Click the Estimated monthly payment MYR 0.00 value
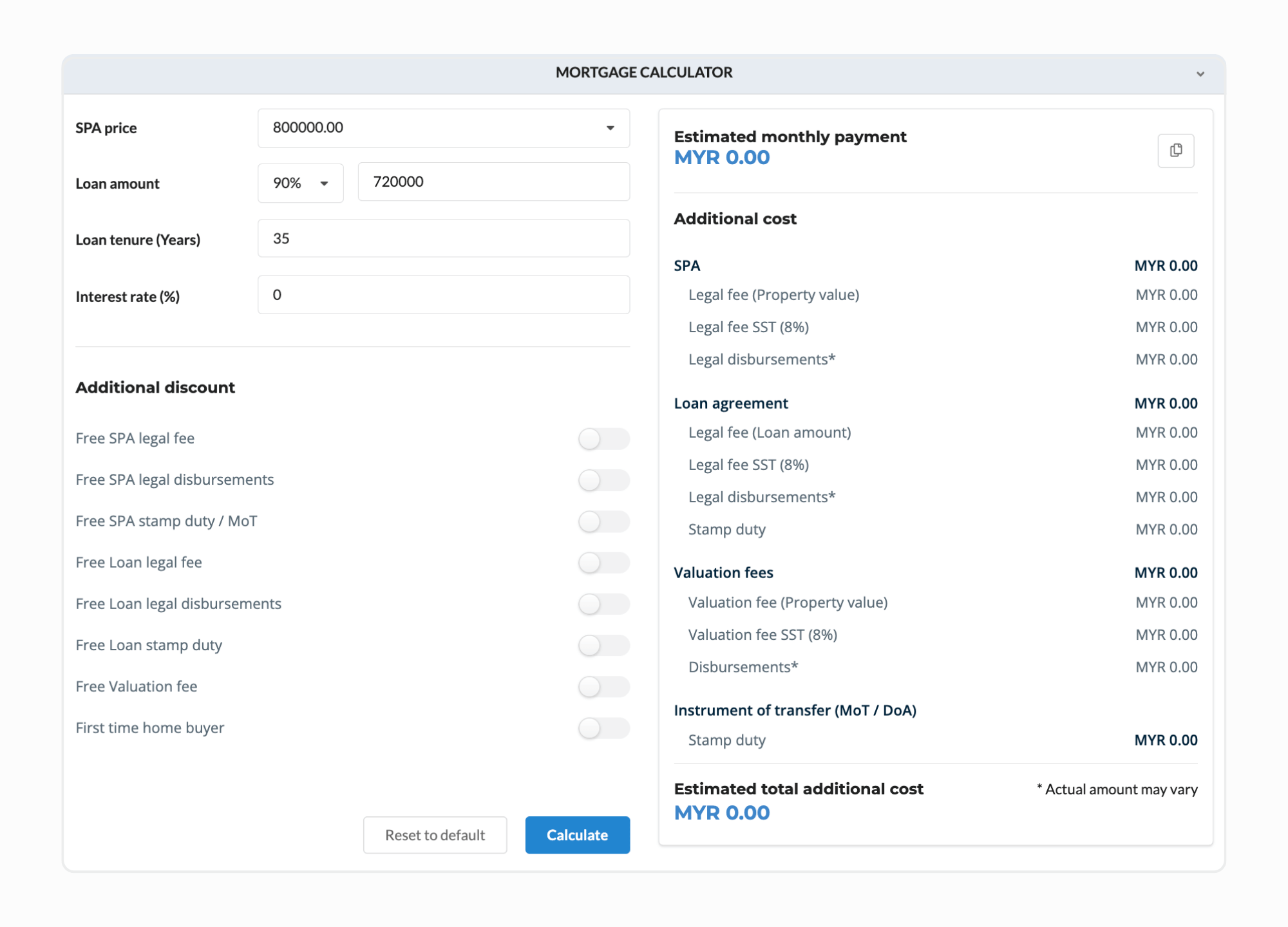Screen dimensions: 1288x927 pos(722,158)
